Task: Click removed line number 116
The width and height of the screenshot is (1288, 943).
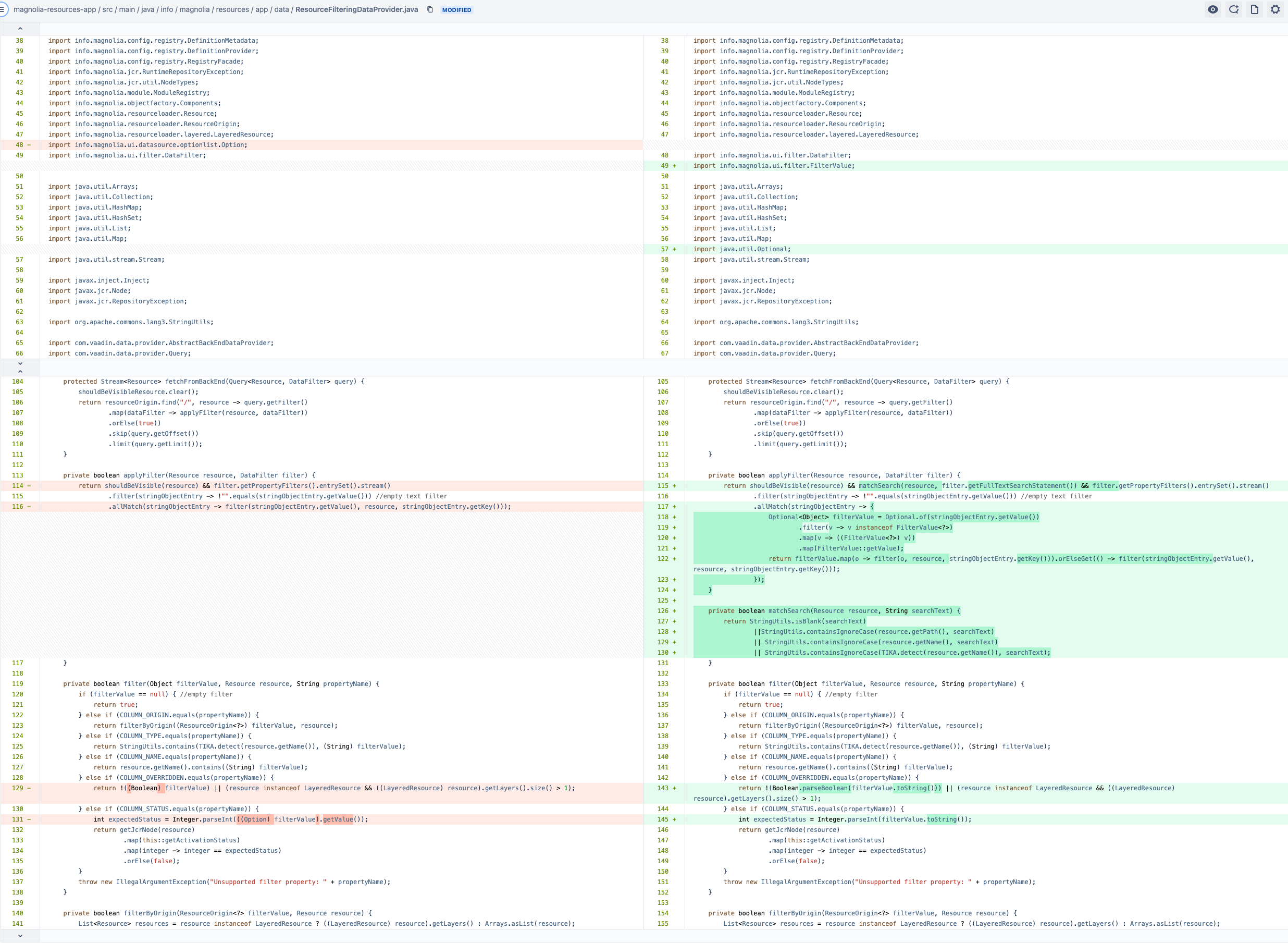Action: (17, 507)
